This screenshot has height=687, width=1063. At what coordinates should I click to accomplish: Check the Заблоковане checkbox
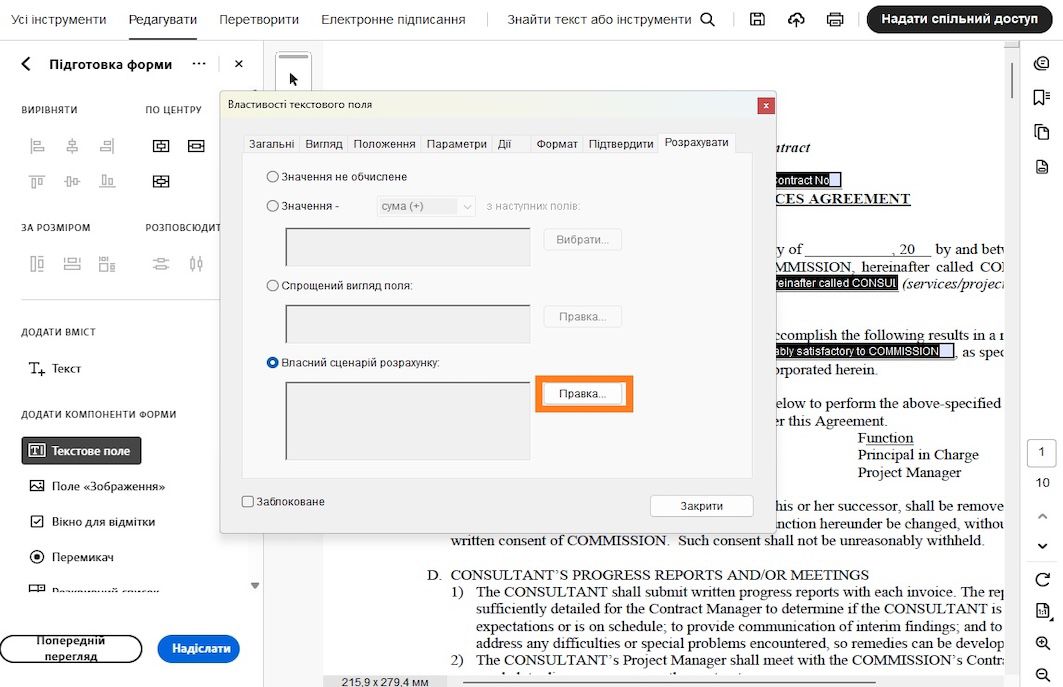pyautogui.click(x=247, y=501)
